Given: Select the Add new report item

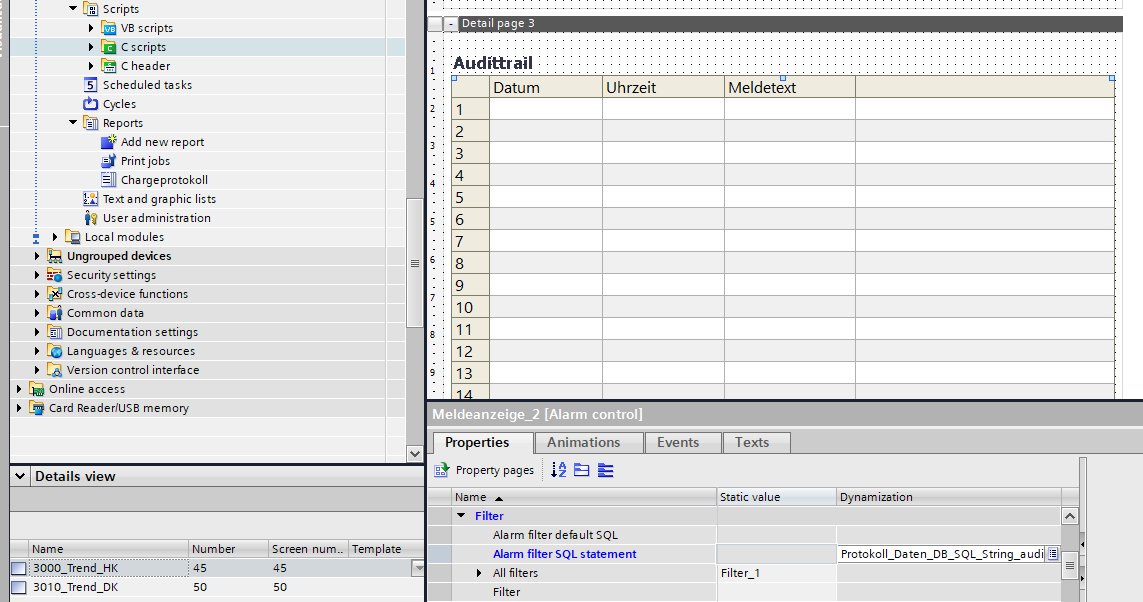Looking at the screenshot, I should 163,141.
